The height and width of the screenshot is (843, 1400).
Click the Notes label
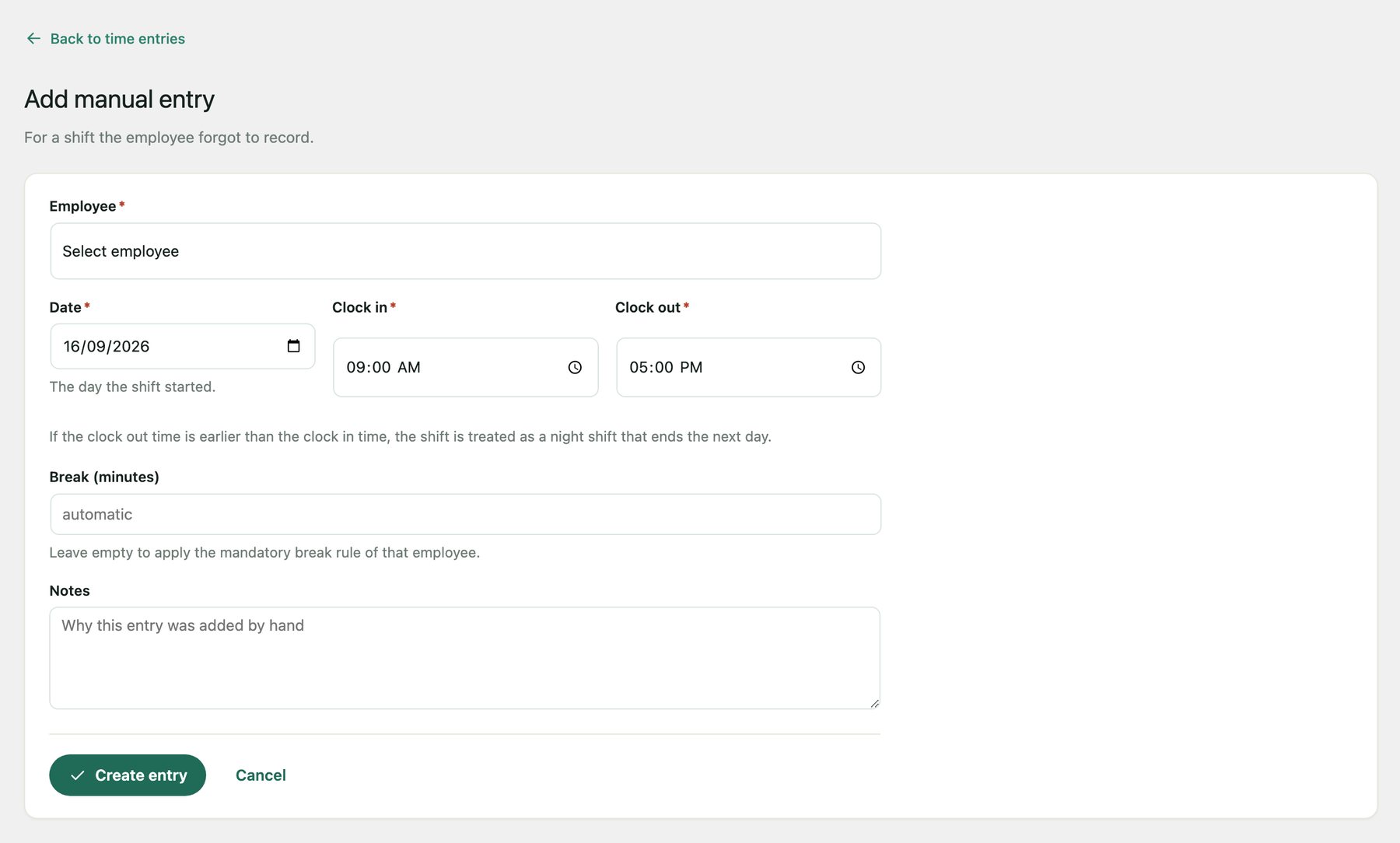click(69, 590)
